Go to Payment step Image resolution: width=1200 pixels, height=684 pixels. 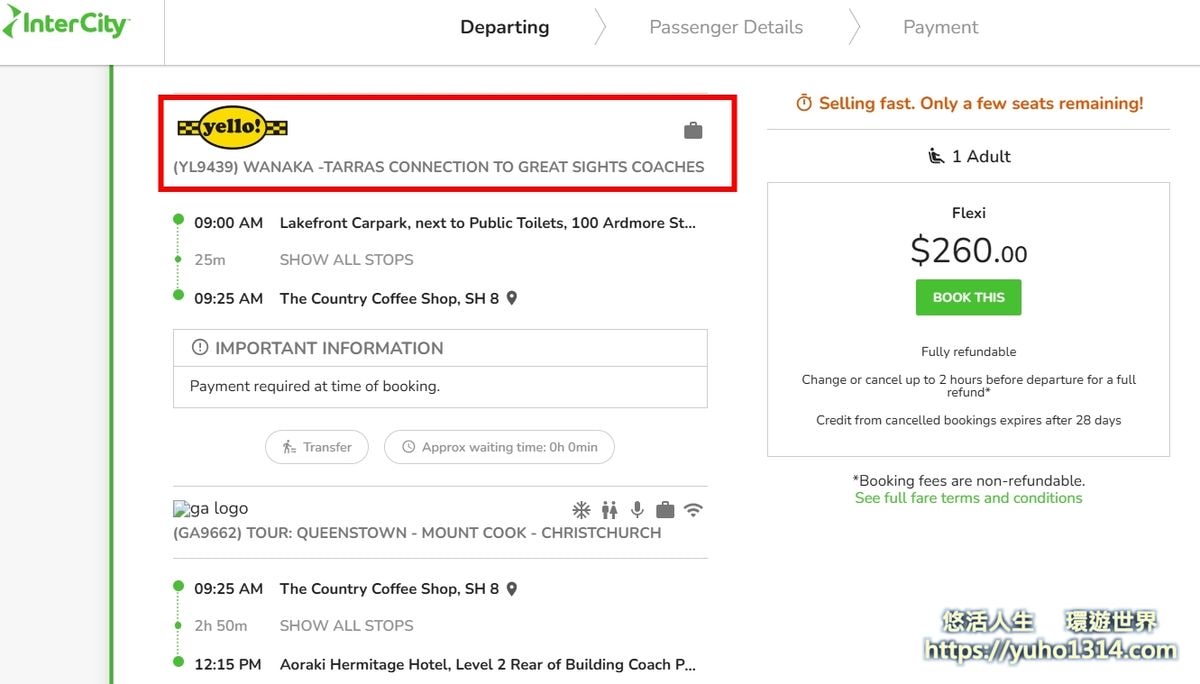click(940, 27)
